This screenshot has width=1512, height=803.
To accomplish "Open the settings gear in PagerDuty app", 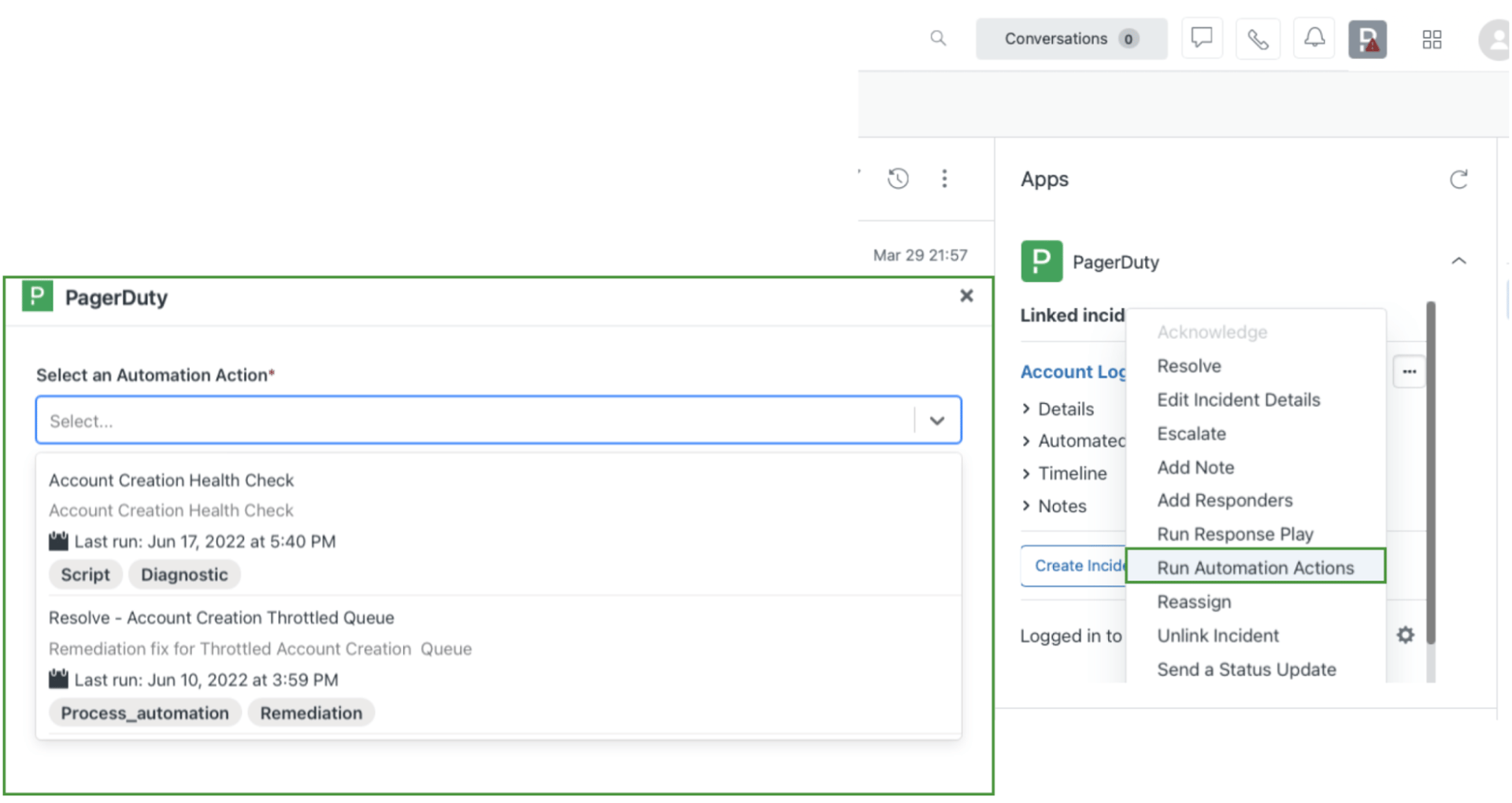I will point(1405,635).
